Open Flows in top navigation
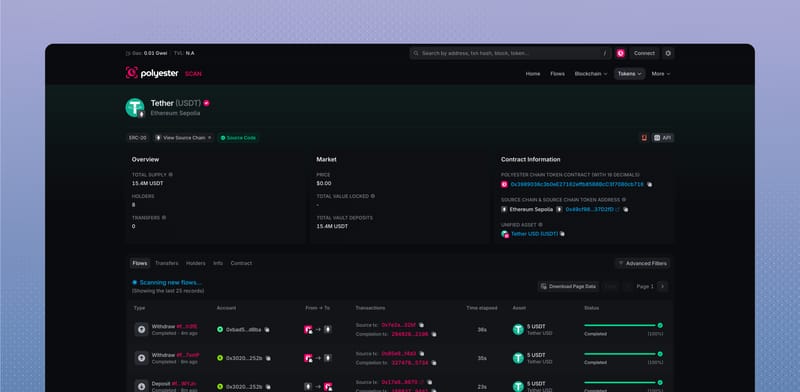Image resolution: width=800 pixels, height=392 pixels. click(557, 74)
